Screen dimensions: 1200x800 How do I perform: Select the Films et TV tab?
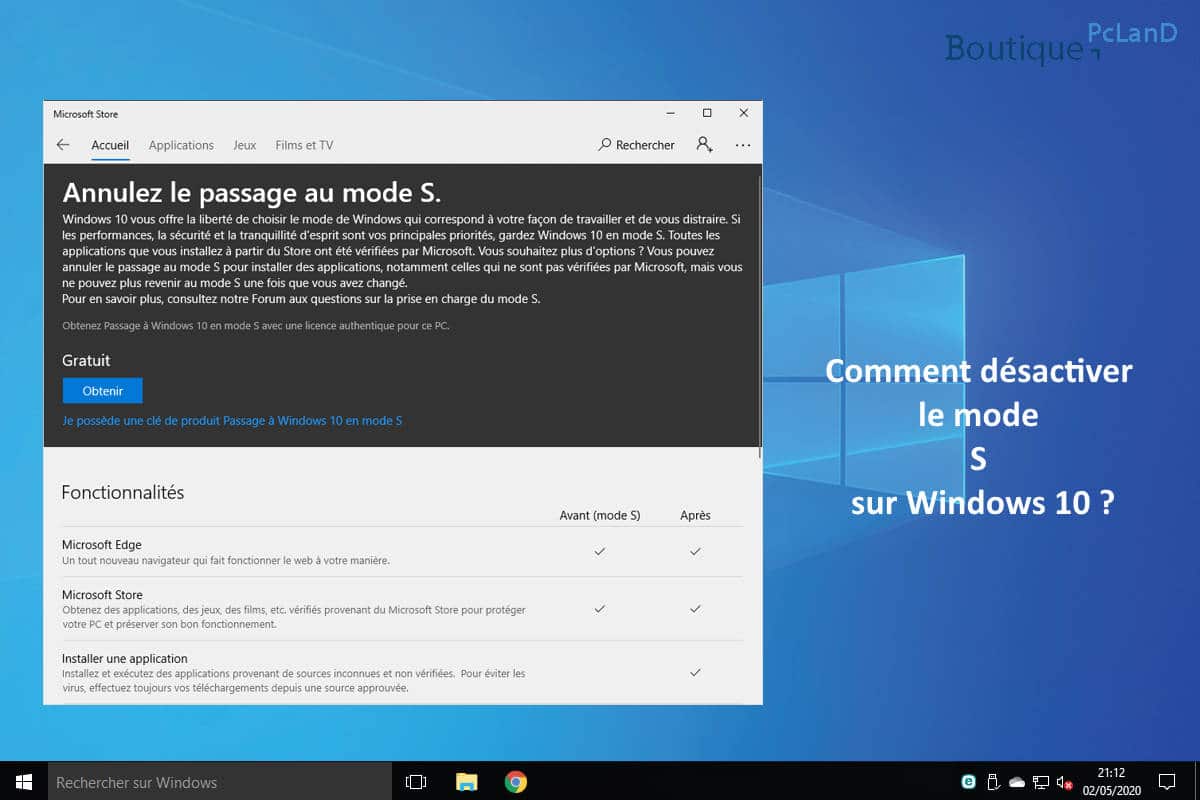[x=304, y=145]
